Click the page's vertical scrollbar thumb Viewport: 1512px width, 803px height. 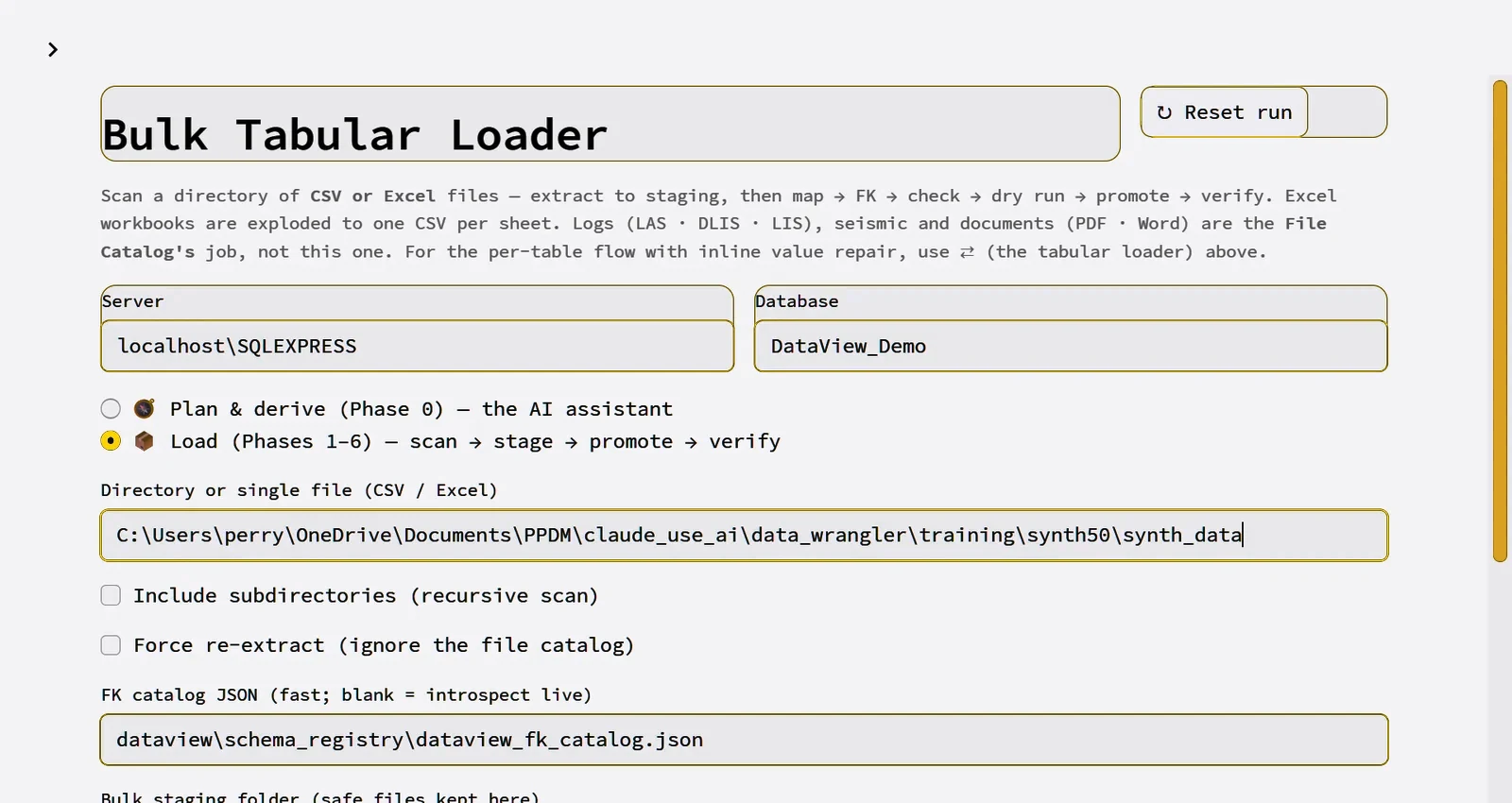pos(1500,321)
